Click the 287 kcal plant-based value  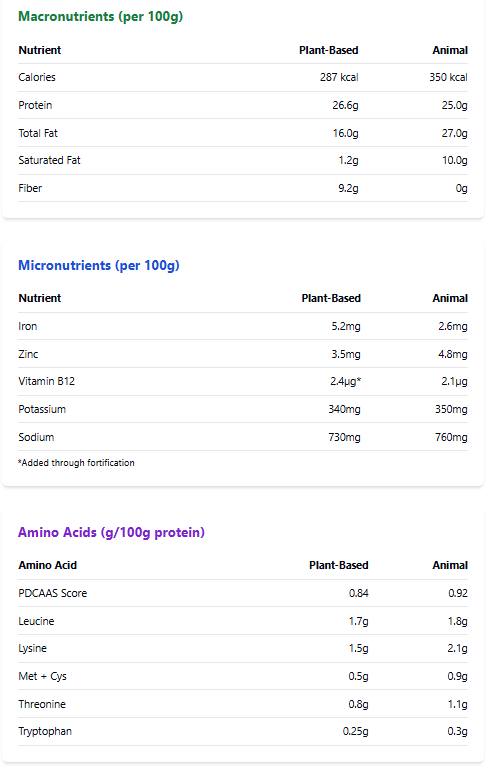(339, 77)
